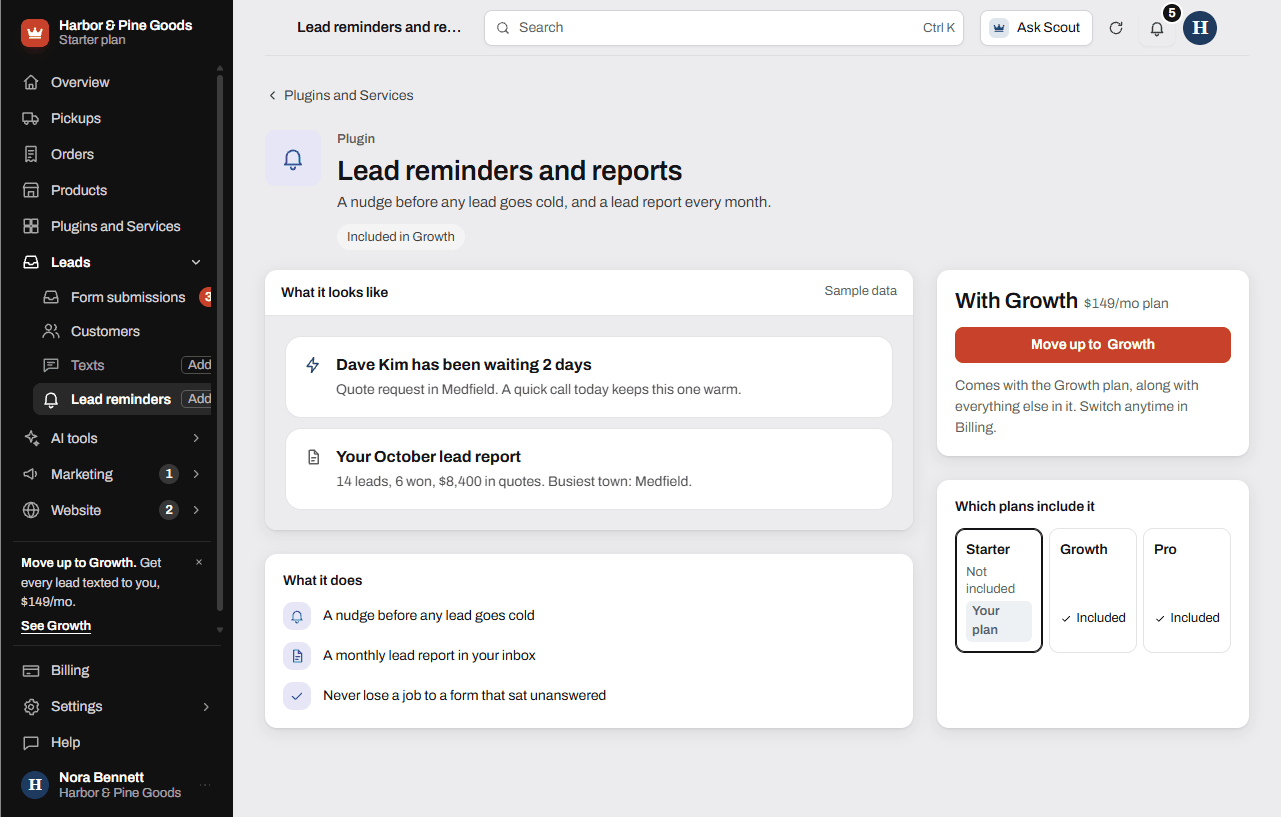
Task: Select Plugins and Services in sidebar
Action: [x=115, y=226]
